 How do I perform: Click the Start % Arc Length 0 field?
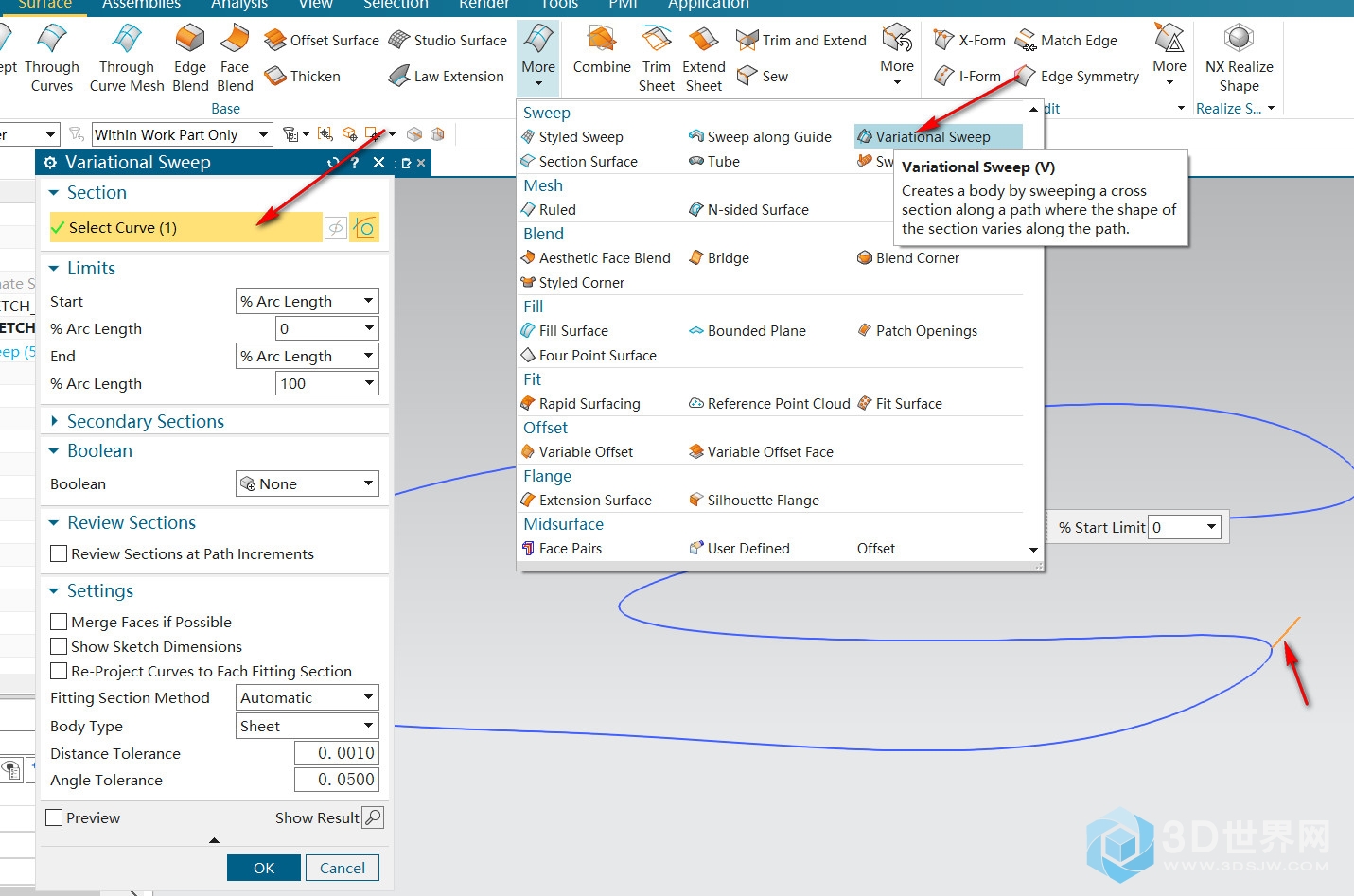[x=326, y=328]
